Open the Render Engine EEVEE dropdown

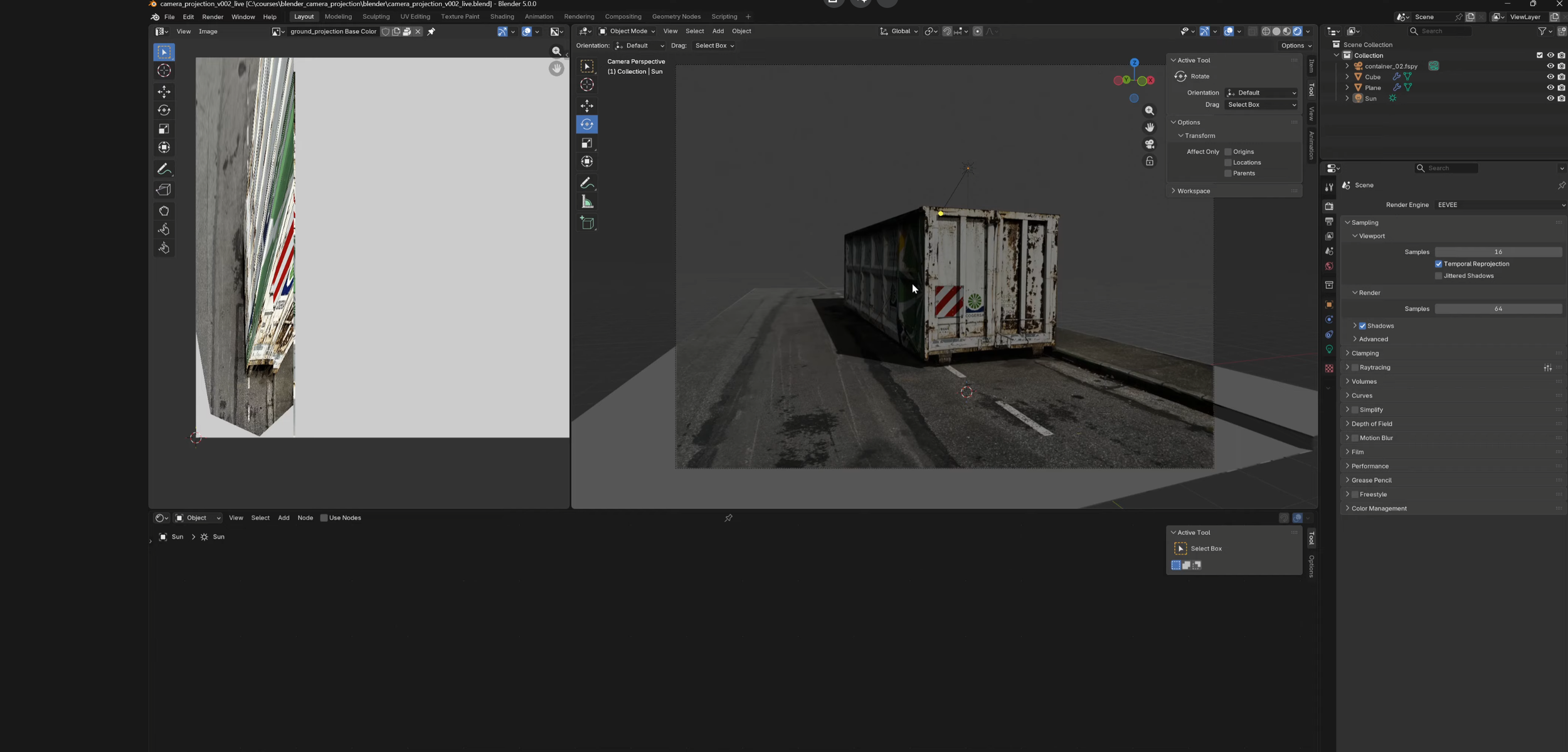[1499, 205]
